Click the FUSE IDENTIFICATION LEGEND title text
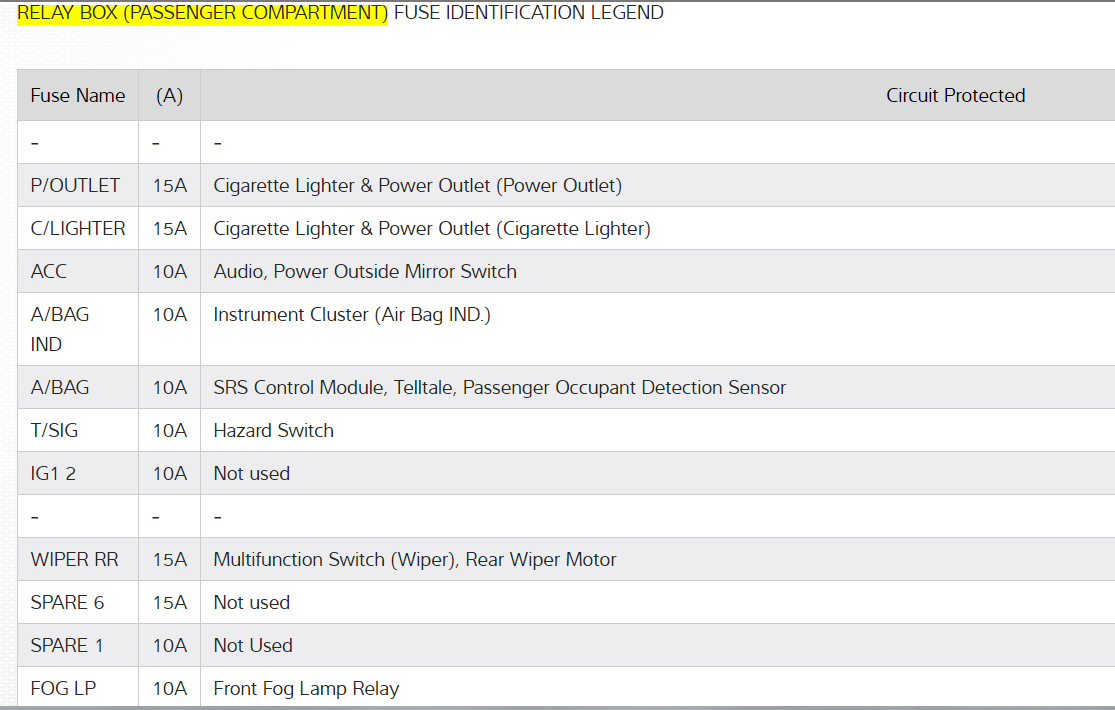This screenshot has width=1115, height=710. pos(528,14)
